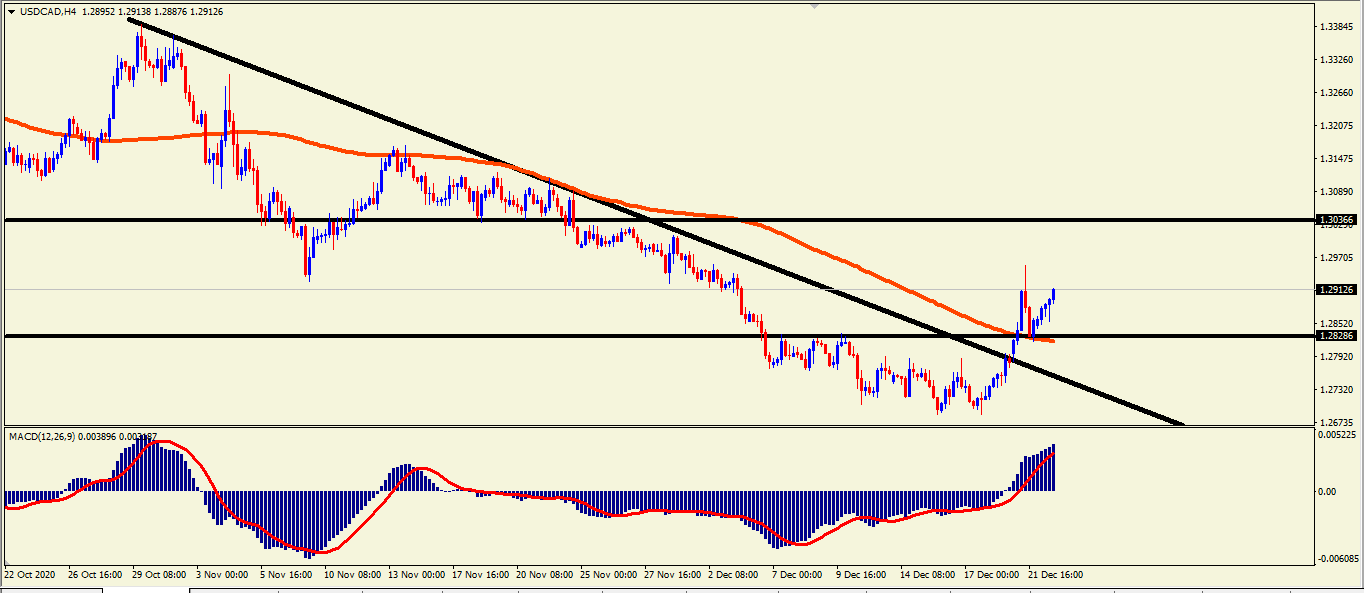
Task: Click the 25 Nov 00:00 time label
Action: 608,575
